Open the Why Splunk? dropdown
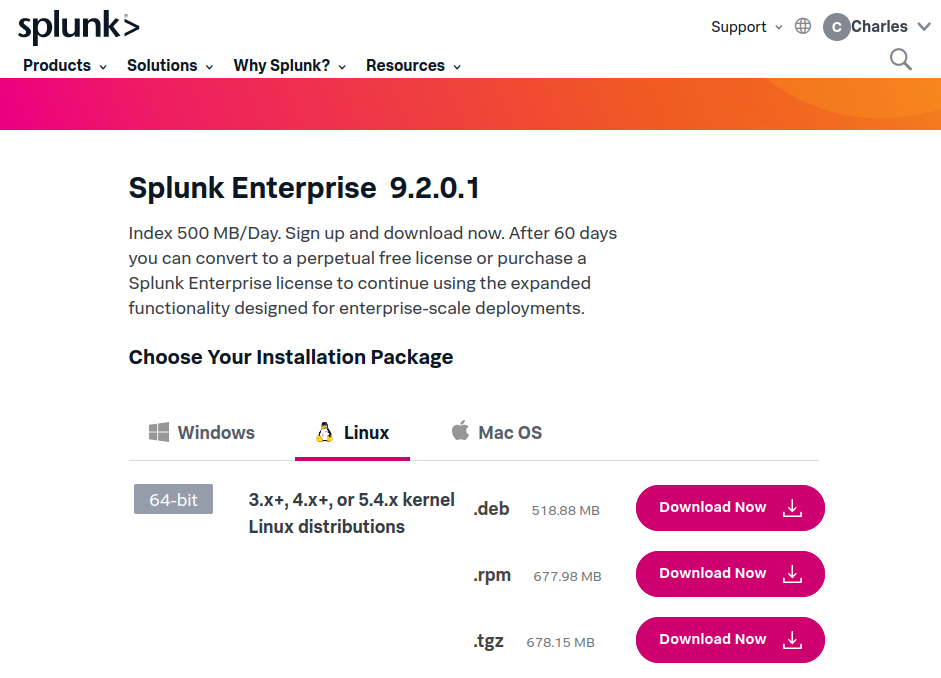This screenshot has width=941, height=678. click(x=290, y=66)
